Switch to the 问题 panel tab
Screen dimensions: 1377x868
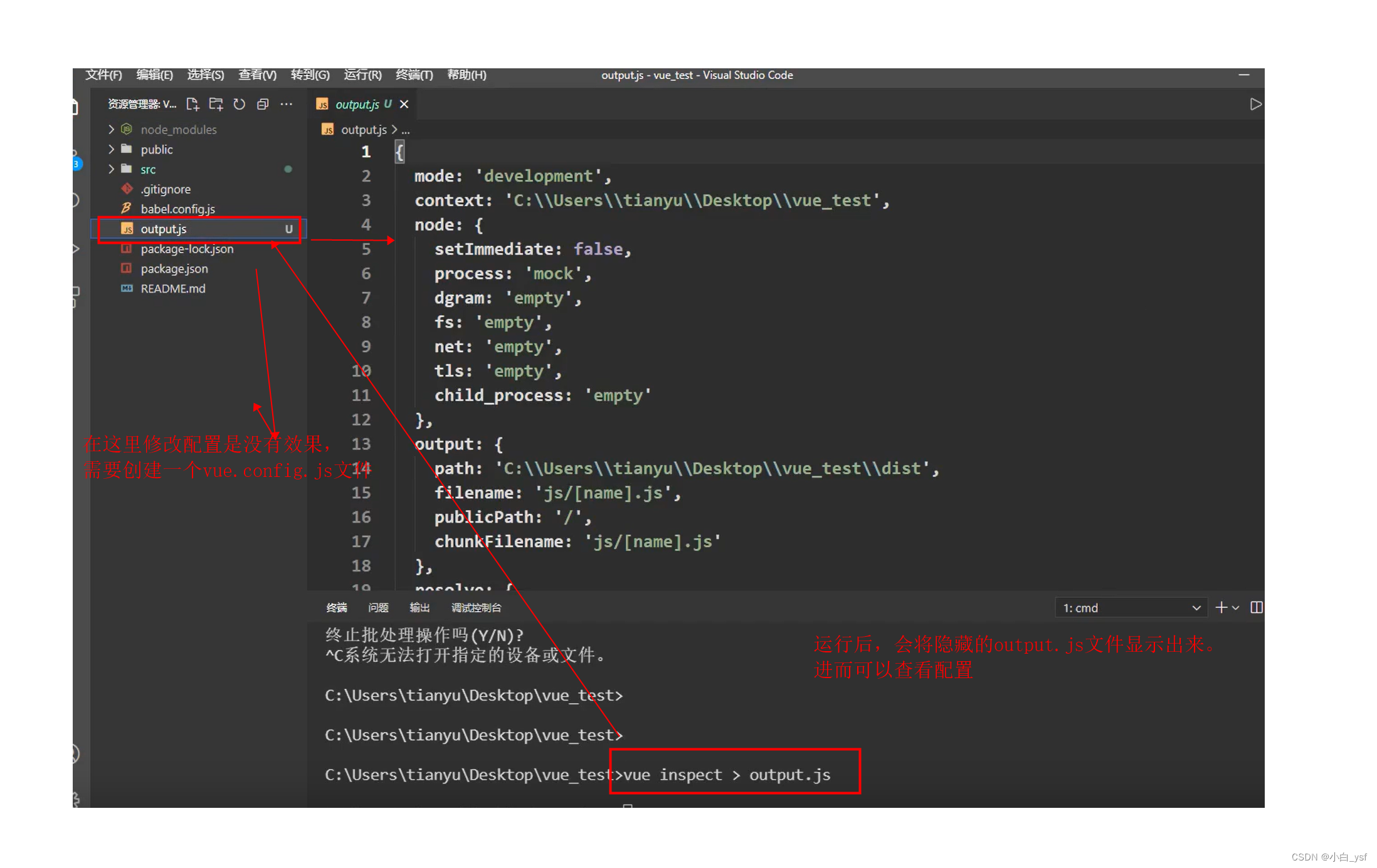(378, 608)
